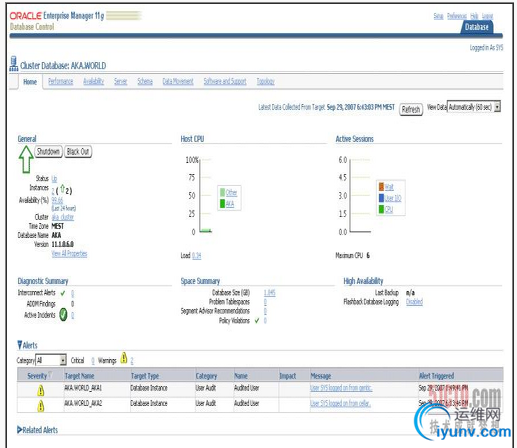Click the Refresh button

point(411,109)
